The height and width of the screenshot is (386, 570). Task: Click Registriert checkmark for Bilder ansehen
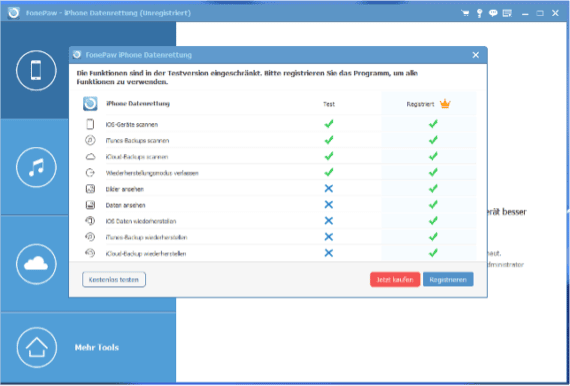tap(433, 188)
